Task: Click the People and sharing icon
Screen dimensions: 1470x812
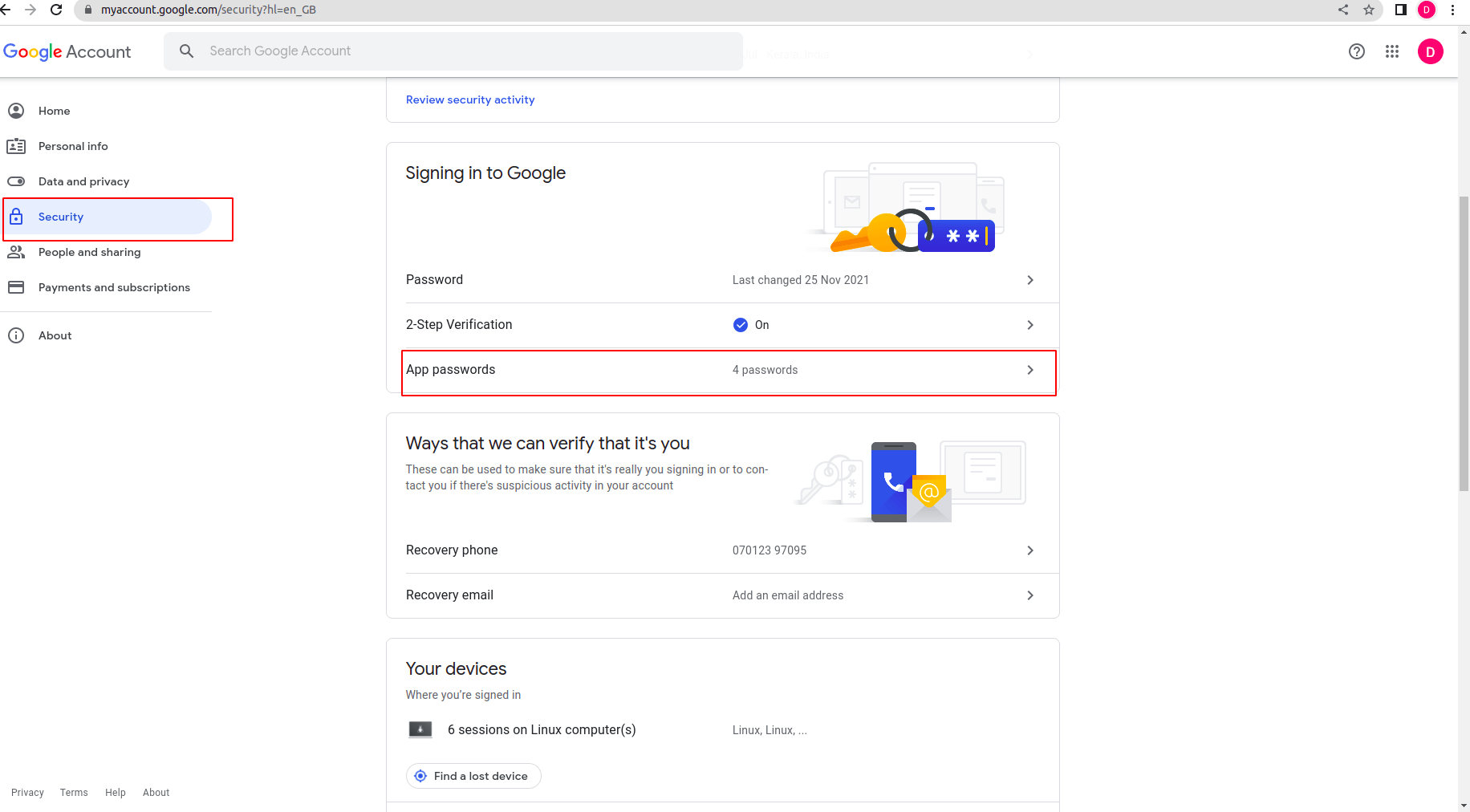Action: [x=16, y=252]
